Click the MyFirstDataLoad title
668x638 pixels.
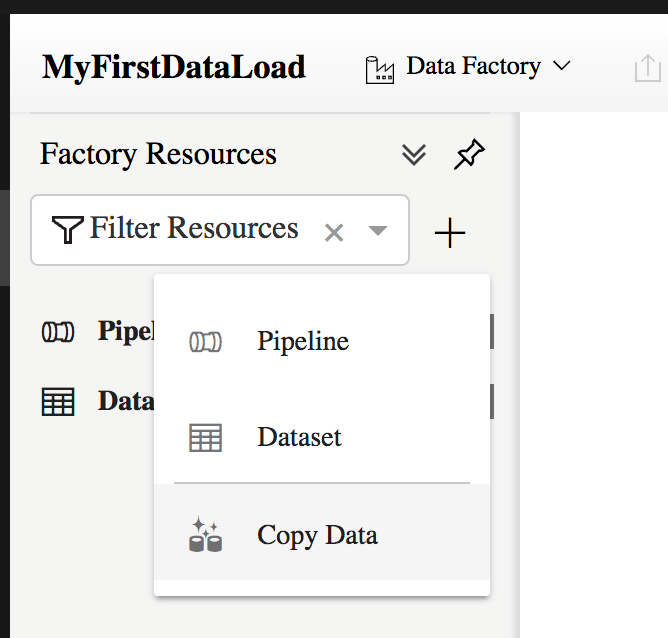[x=174, y=67]
